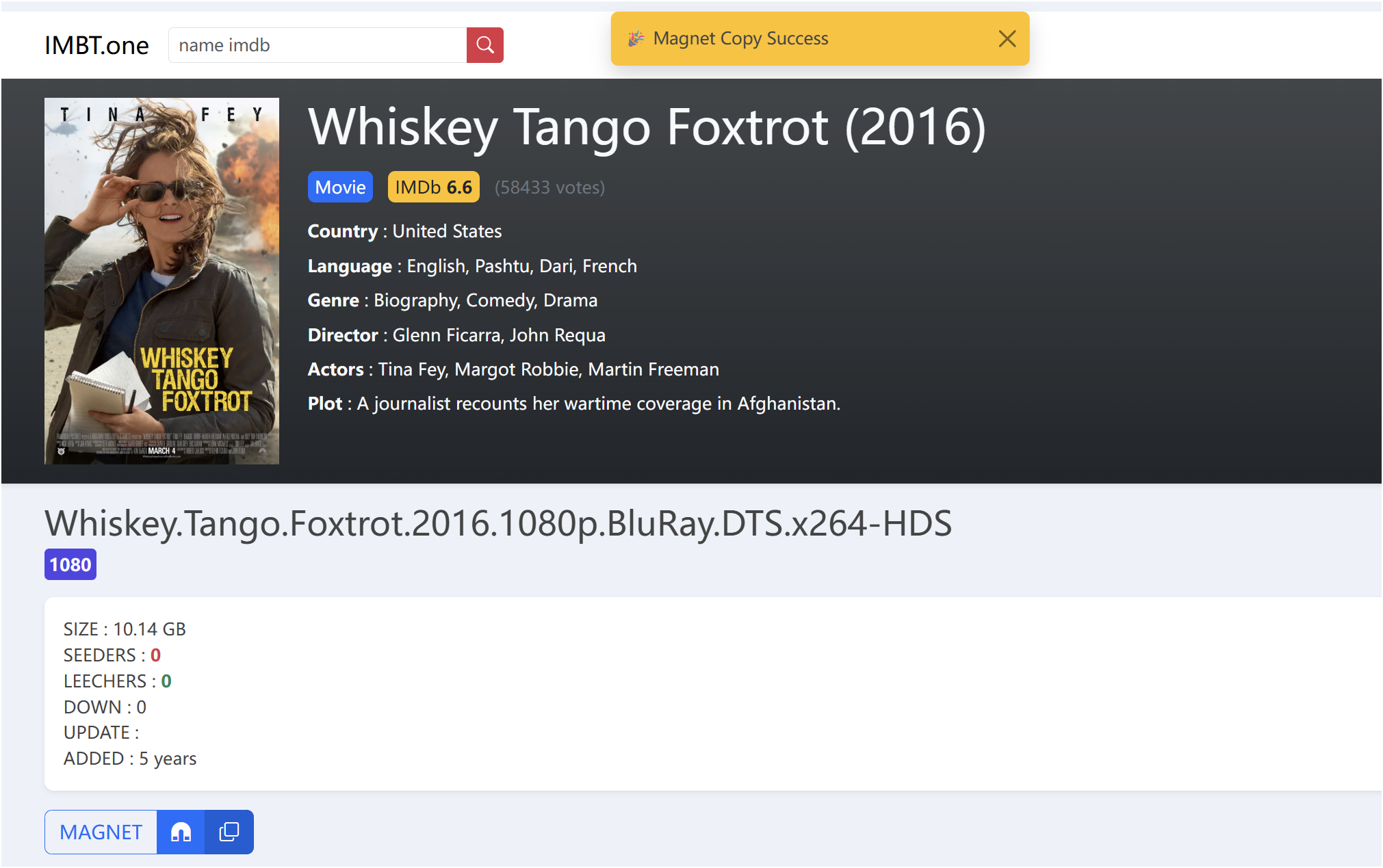Open magnet link via magnet icon
1383x868 pixels.
coord(181,832)
